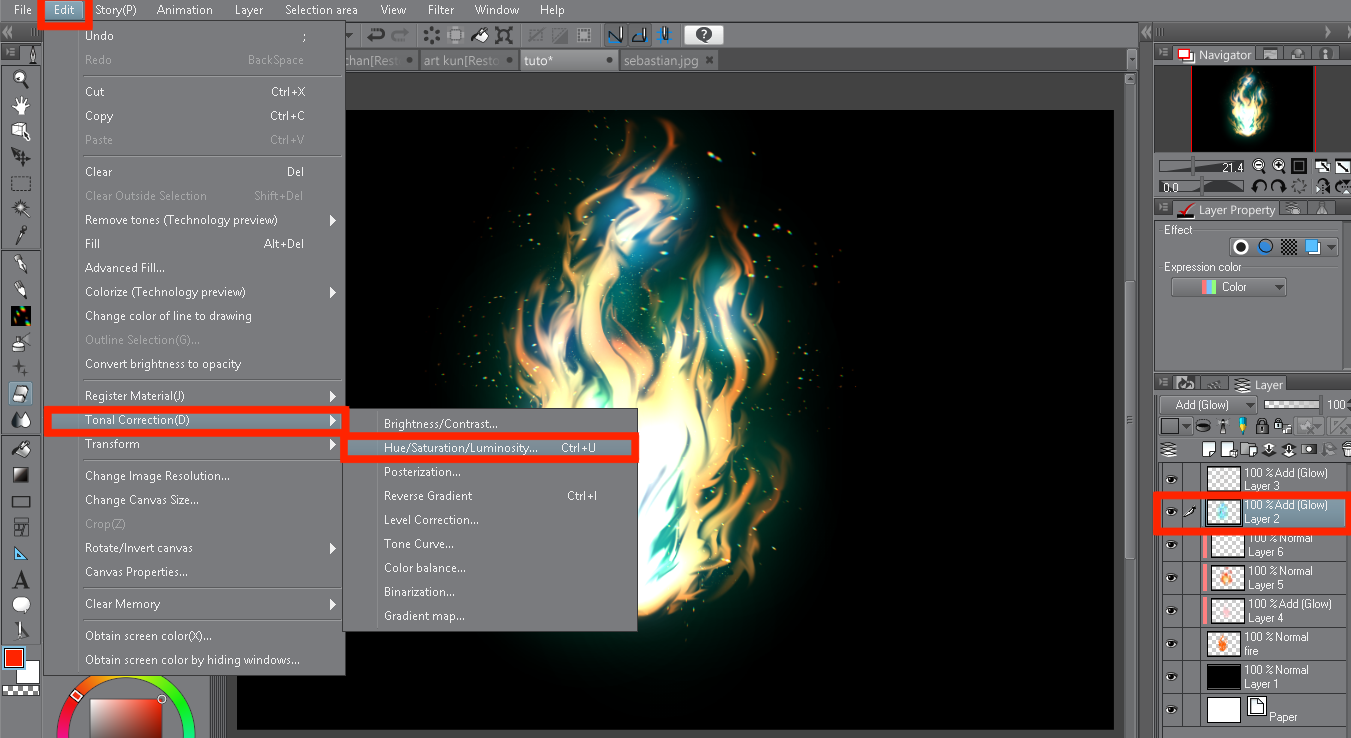This screenshot has height=738, width=1351.
Task: Select the Hand move tool
Action: point(20,105)
